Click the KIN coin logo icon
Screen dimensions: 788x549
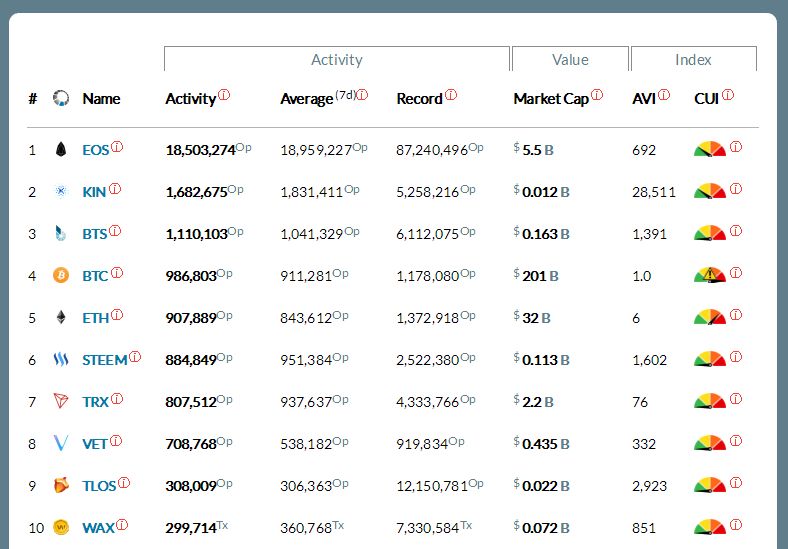tap(61, 192)
